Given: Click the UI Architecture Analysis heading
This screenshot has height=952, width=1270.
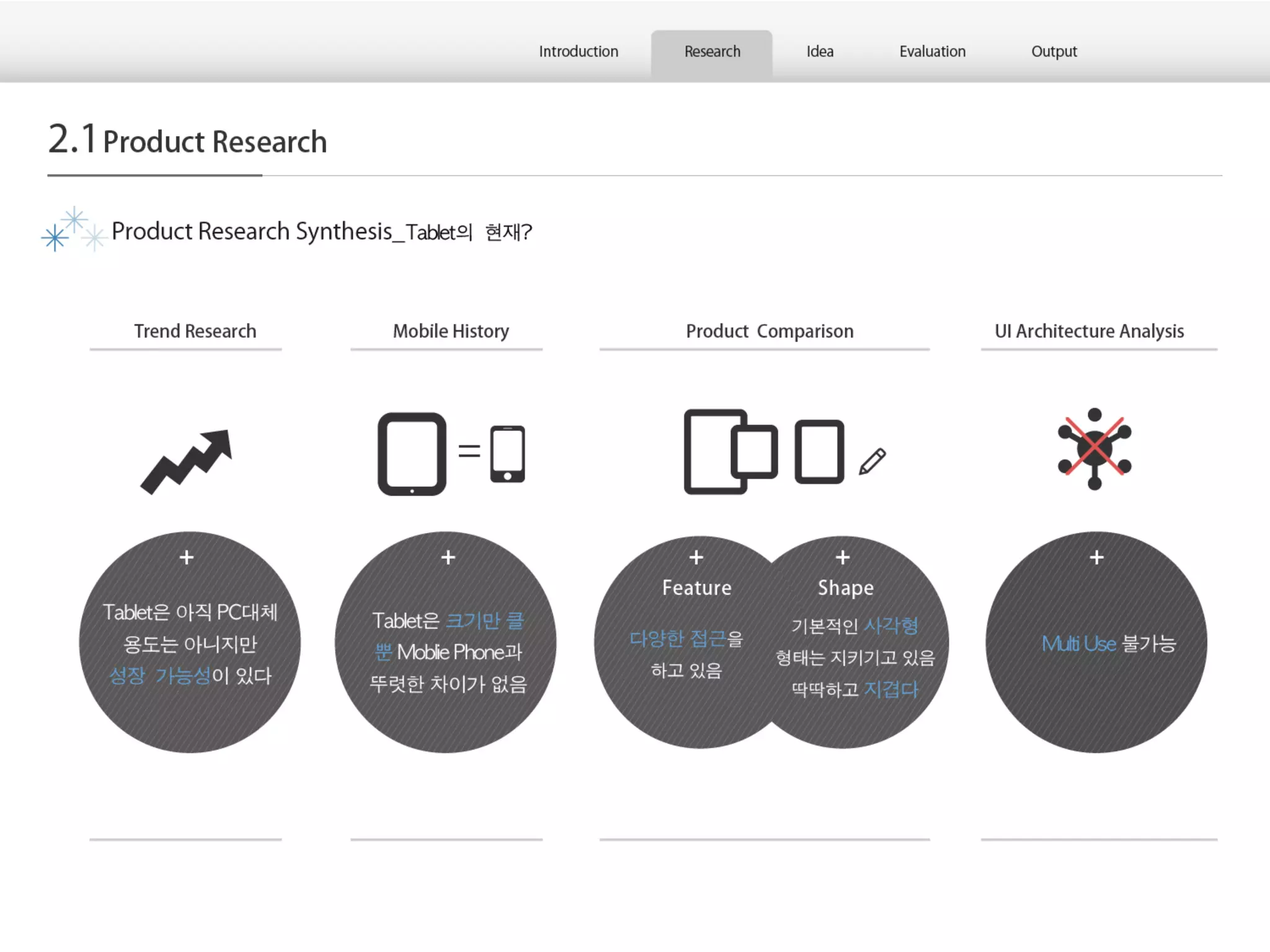Looking at the screenshot, I should point(1089,331).
